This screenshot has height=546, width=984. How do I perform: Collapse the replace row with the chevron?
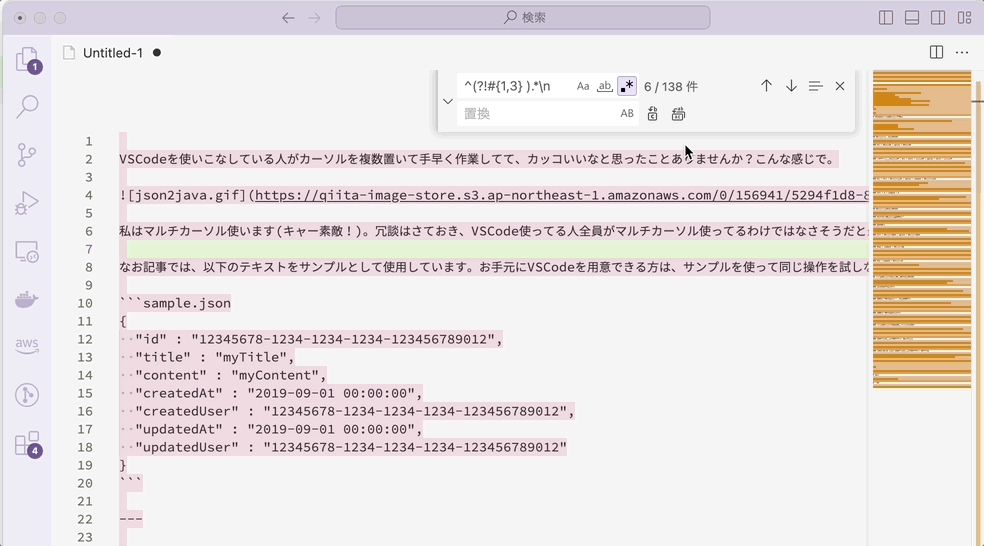(447, 100)
